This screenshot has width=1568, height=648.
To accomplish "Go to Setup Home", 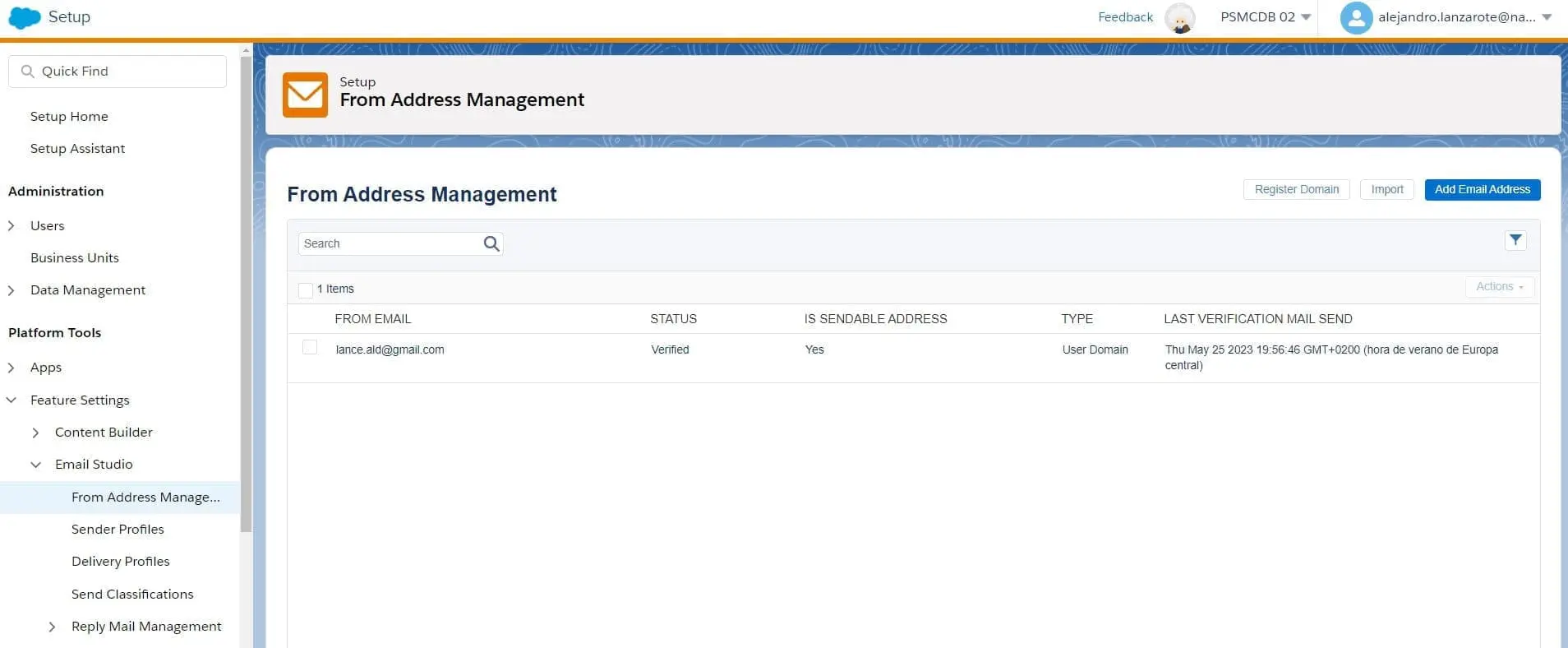I will click(x=69, y=116).
